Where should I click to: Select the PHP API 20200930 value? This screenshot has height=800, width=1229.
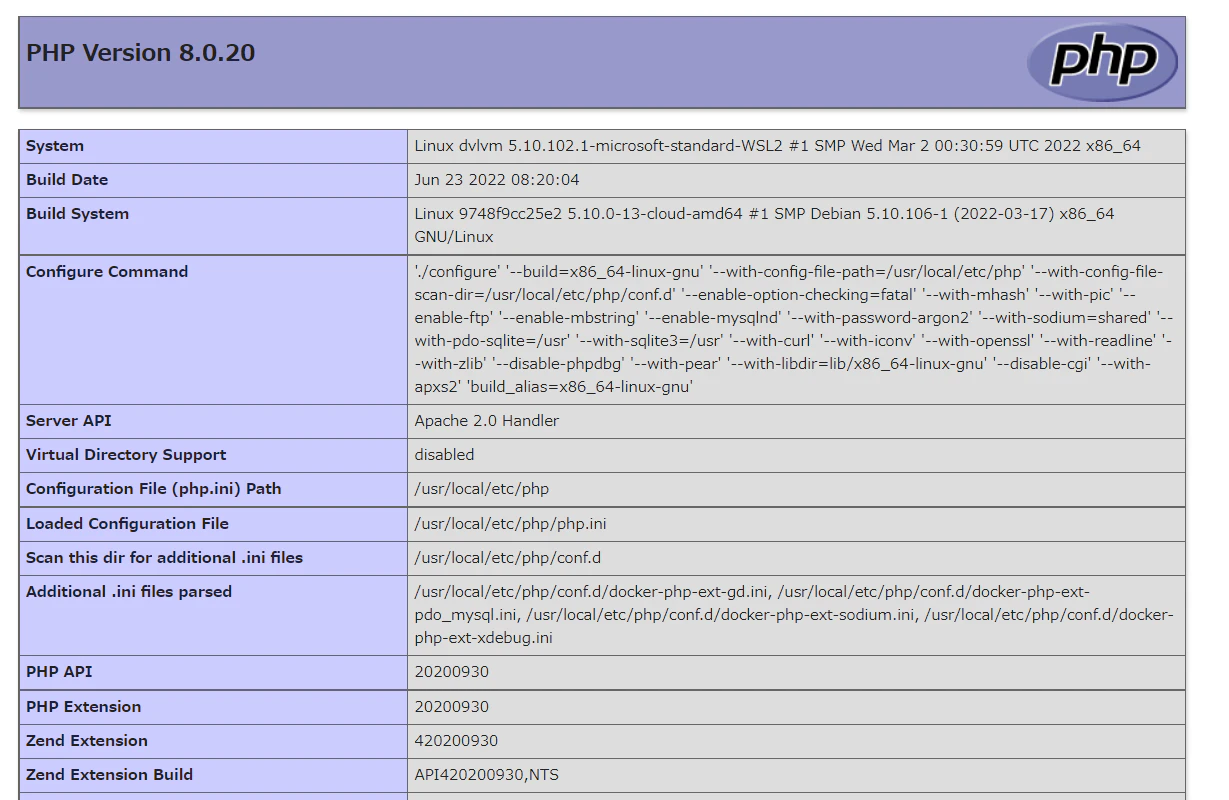[452, 672]
